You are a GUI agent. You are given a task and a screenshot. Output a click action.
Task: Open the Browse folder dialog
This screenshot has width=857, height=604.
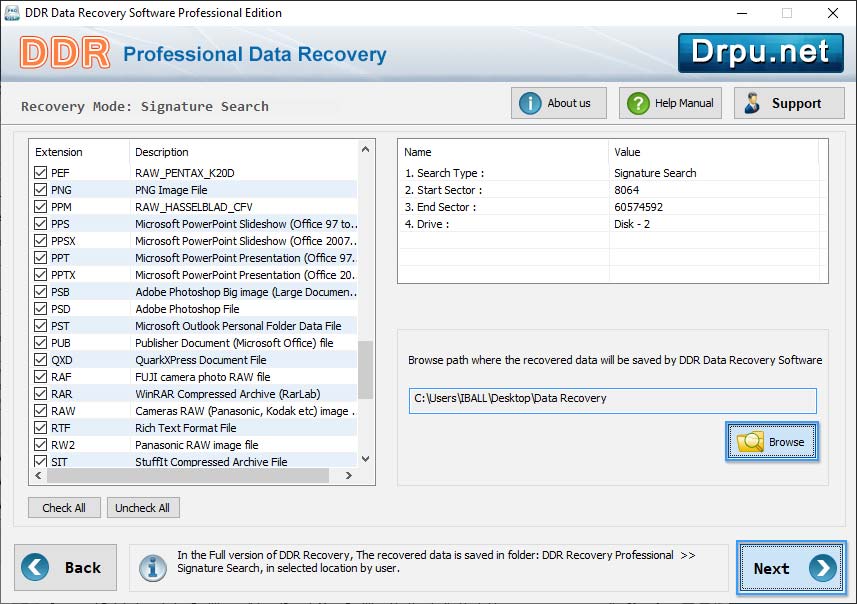pos(772,442)
